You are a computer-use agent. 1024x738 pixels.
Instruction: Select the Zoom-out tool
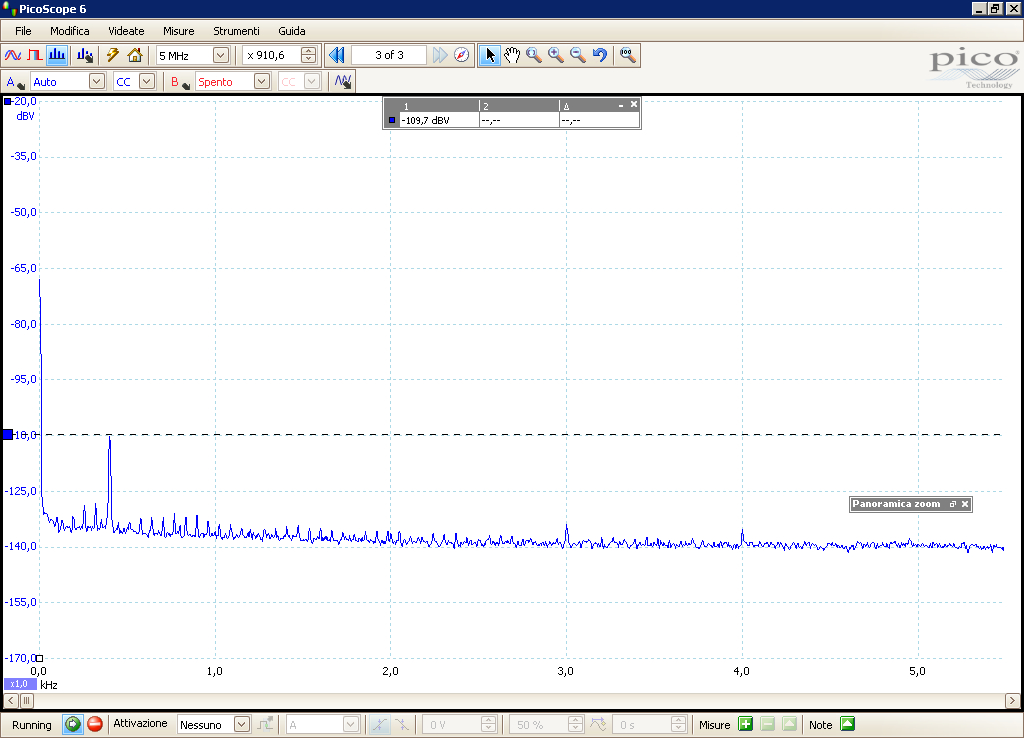(x=578, y=56)
